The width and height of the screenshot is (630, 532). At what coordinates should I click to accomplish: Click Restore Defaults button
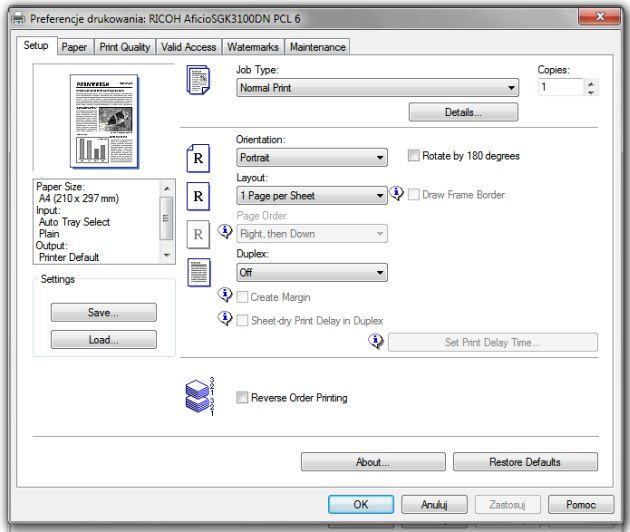(525, 462)
